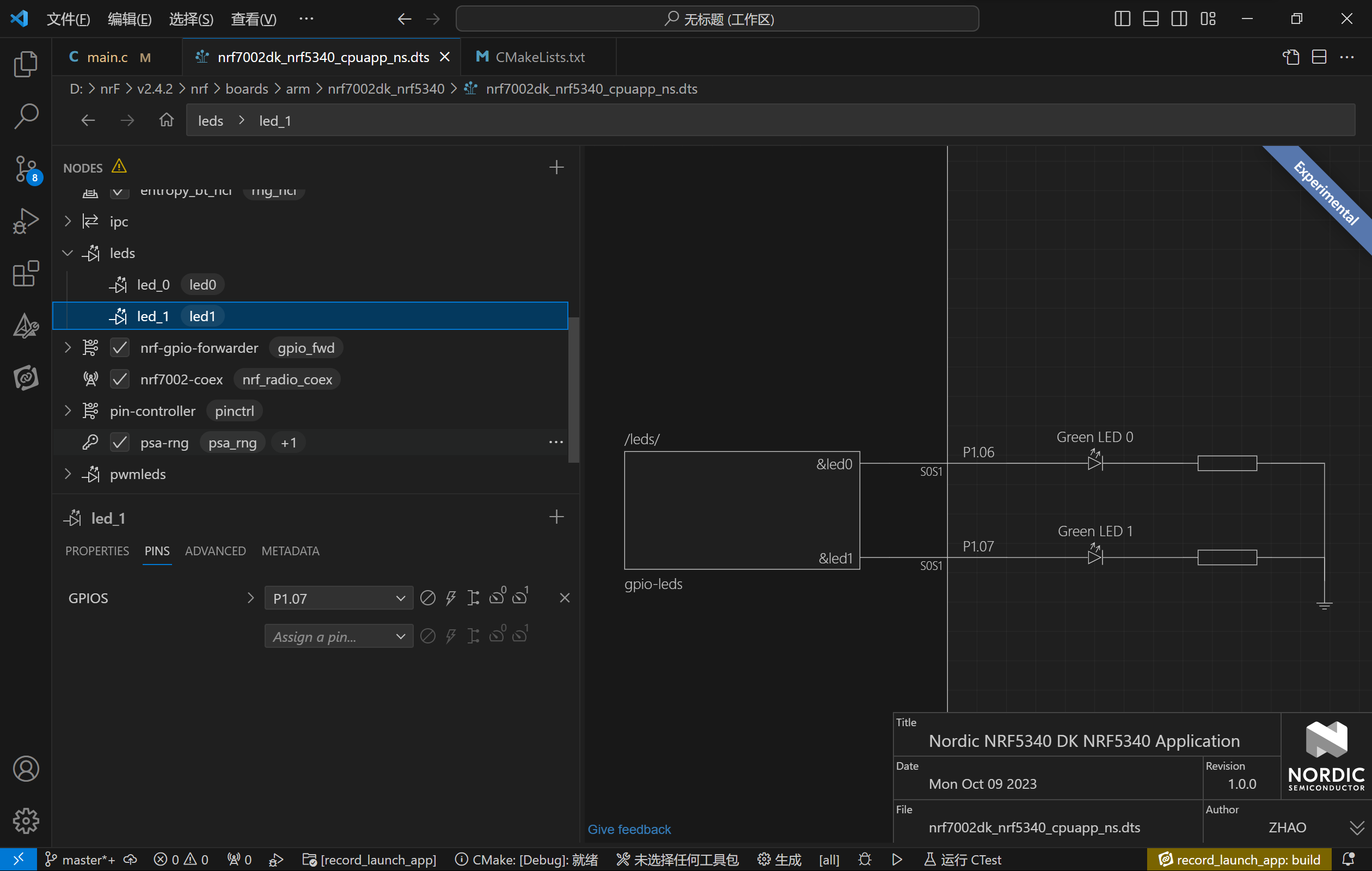
Task: Expand the pin-controller node
Action: click(68, 410)
